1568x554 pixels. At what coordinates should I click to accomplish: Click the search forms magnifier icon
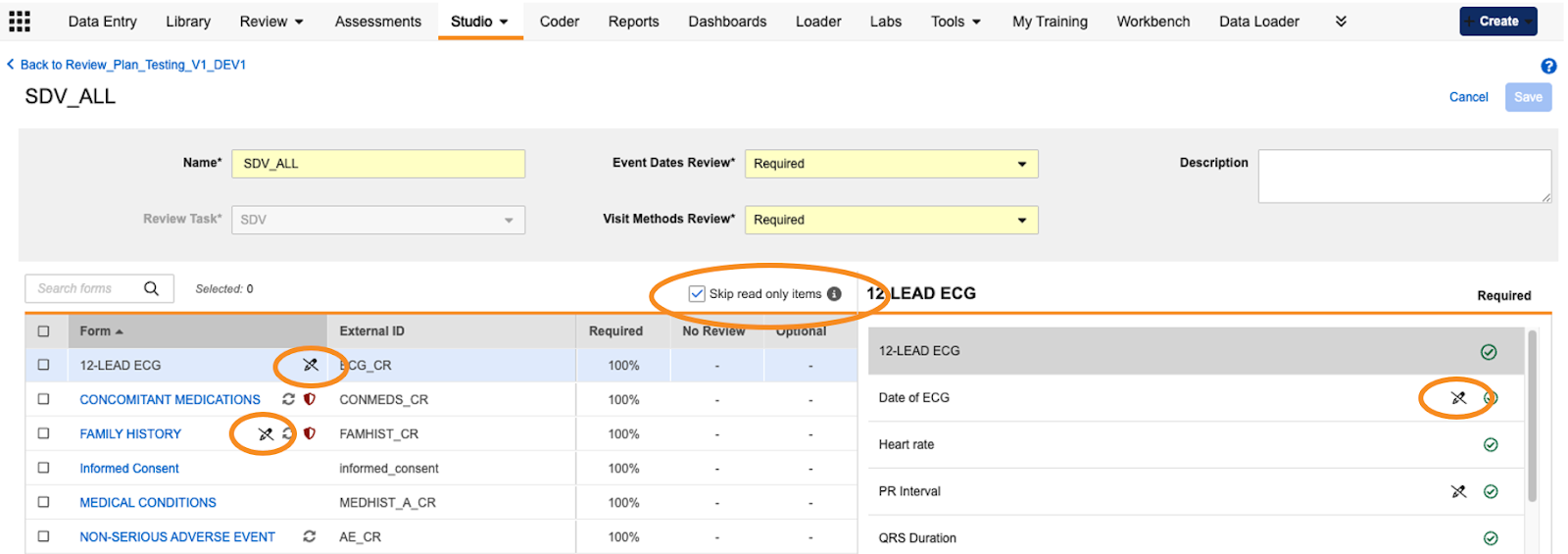pos(151,288)
